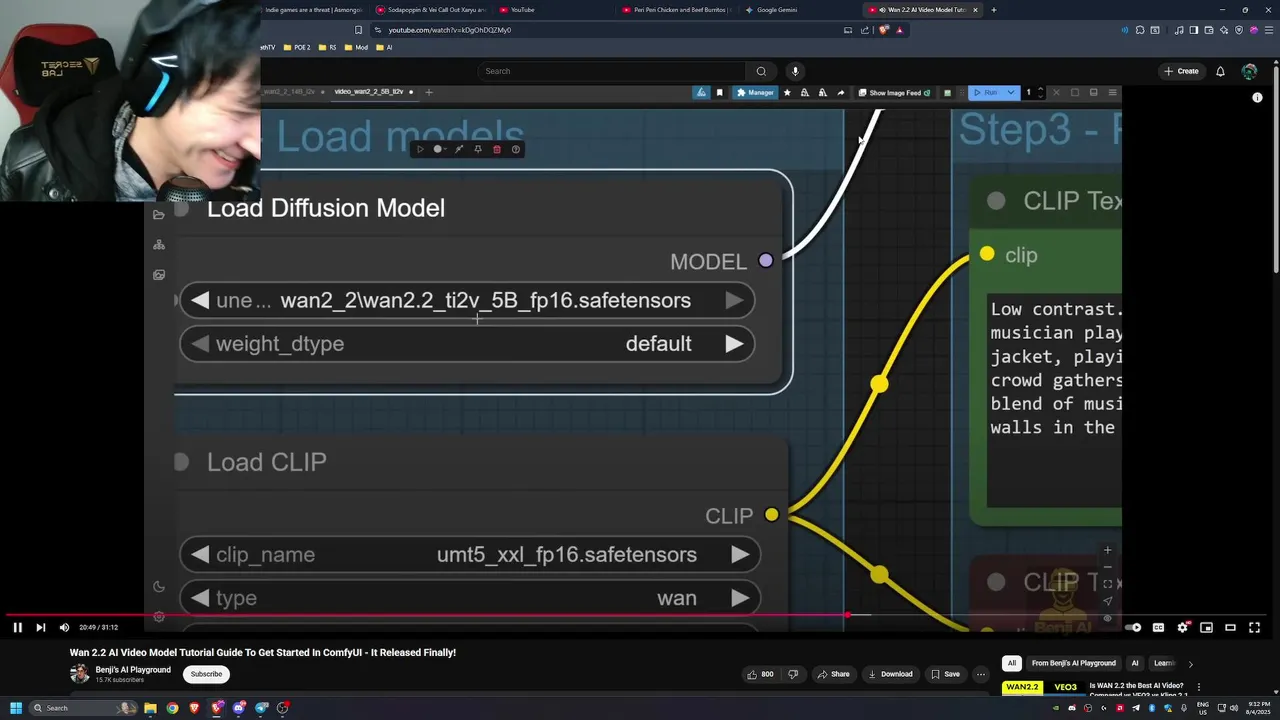Open more actions ellipsis menu
Image resolution: width=1280 pixels, height=720 pixels.
coord(983,674)
